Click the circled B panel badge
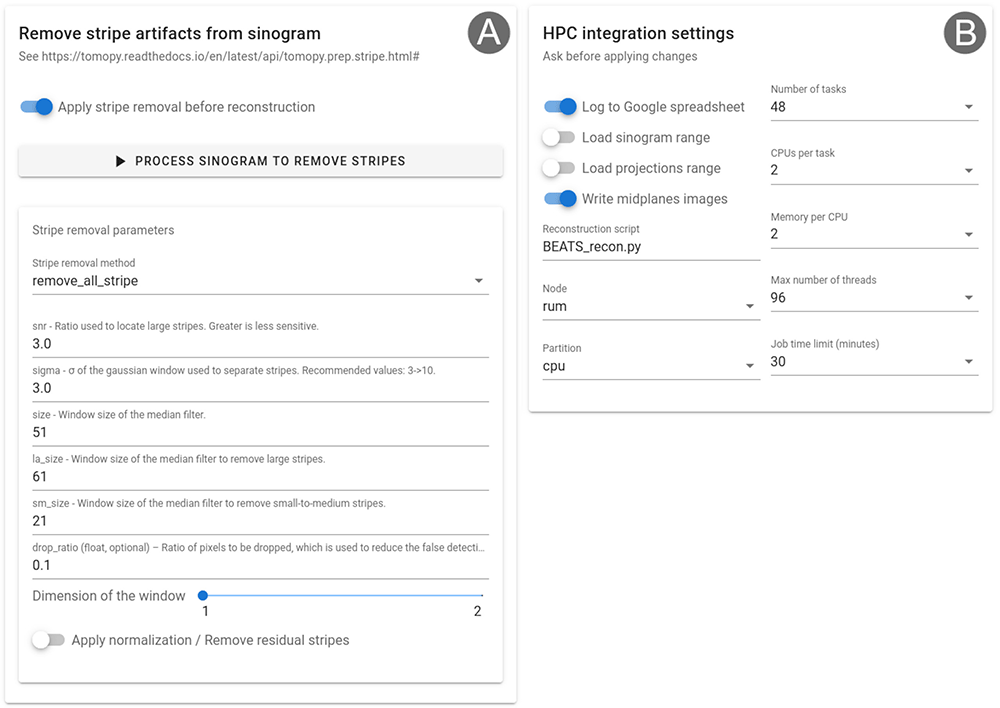The width and height of the screenshot is (1000, 708). 964,33
